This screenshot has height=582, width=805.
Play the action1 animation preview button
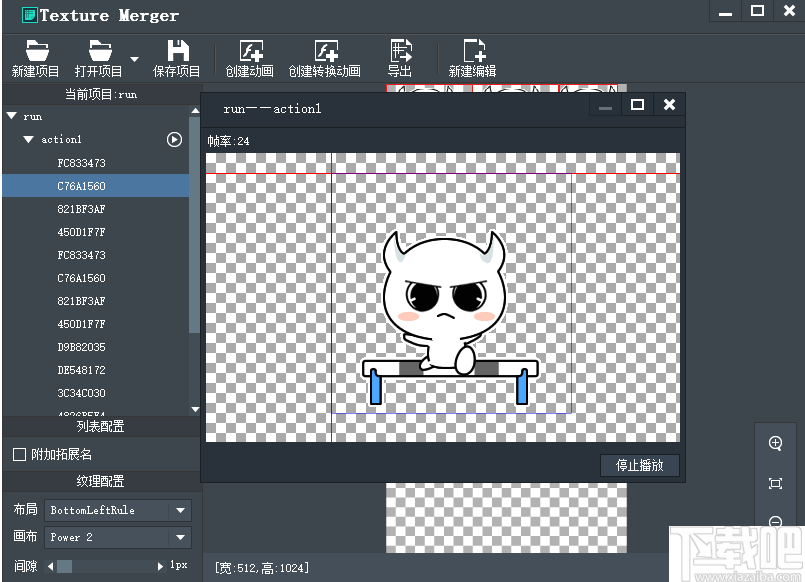point(174,140)
